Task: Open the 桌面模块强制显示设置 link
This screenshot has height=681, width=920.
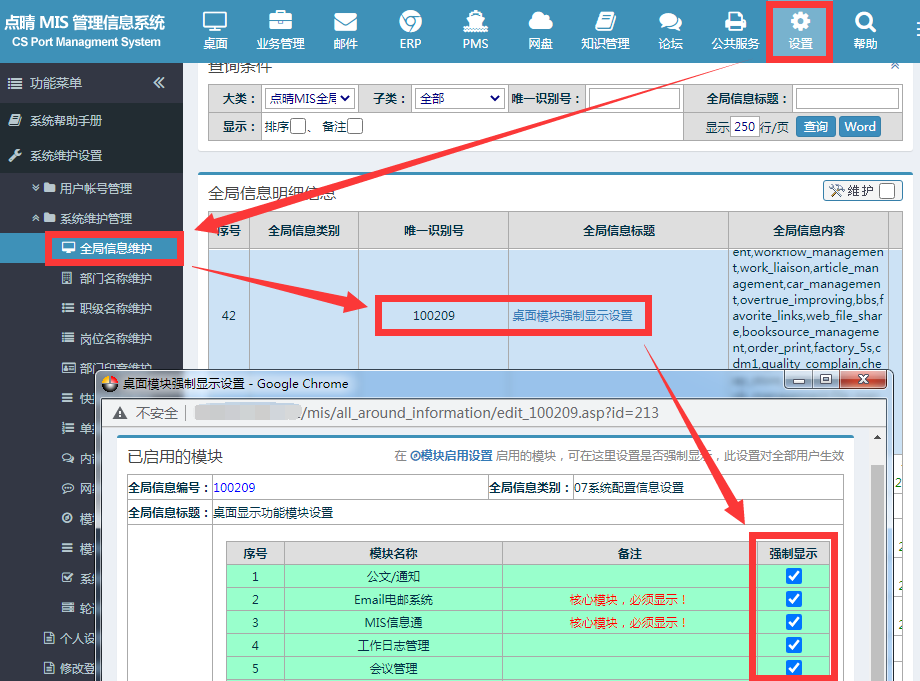Action: (x=573, y=316)
